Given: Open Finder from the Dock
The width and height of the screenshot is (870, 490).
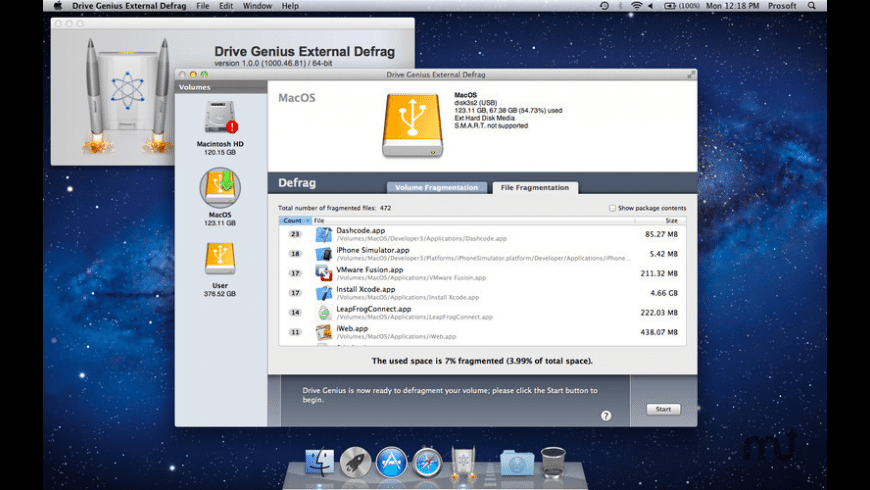Looking at the screenshot, I should [x=320, y=462].
